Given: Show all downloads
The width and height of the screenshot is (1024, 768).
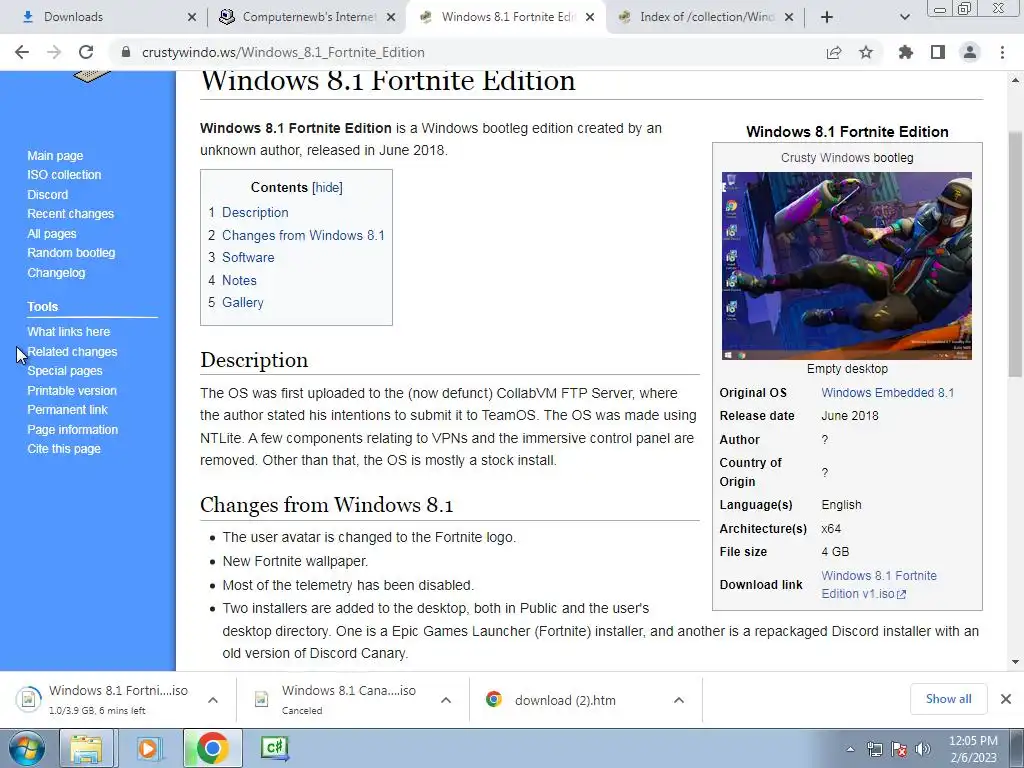Looking at the screenshot, I should click(948, 699).
